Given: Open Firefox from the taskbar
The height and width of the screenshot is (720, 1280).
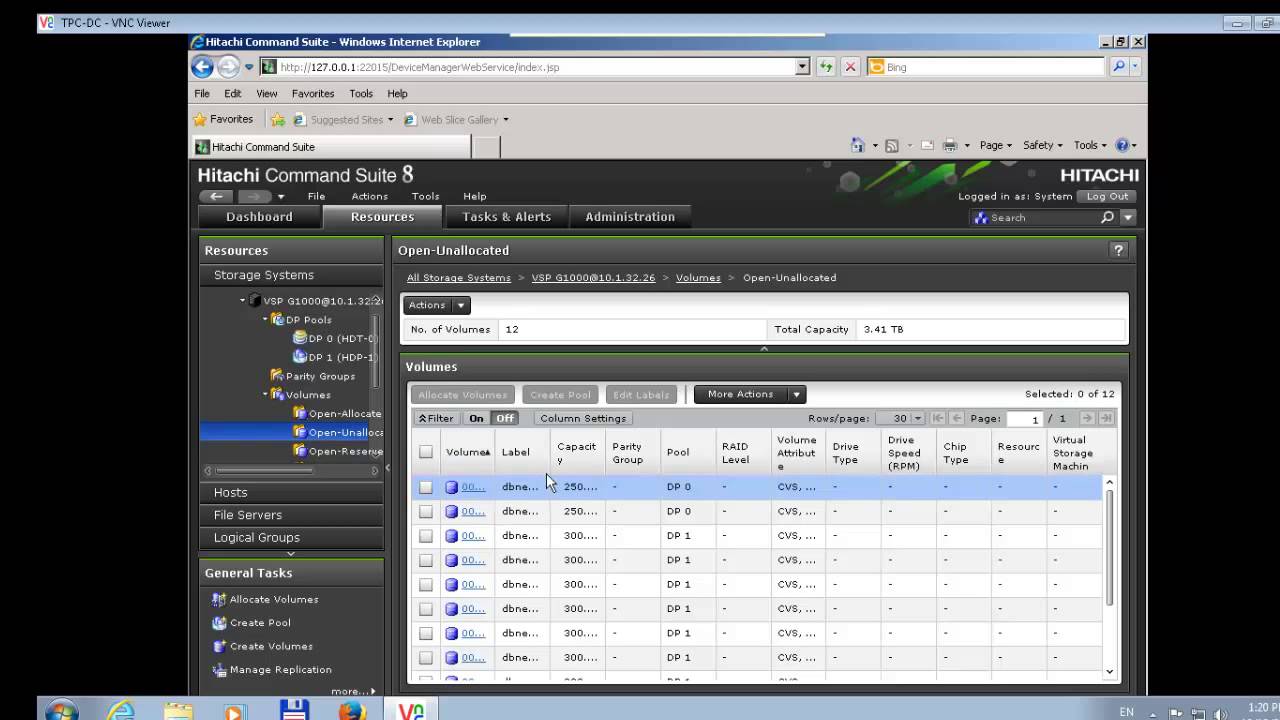Looking at the screenshot, I should click(x=351, y=711).
